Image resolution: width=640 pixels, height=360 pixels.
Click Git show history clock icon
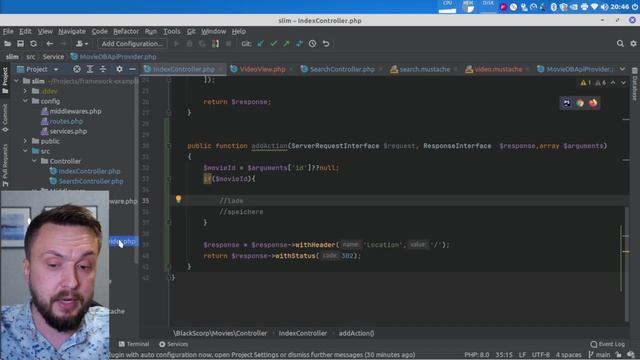[313, 44]
